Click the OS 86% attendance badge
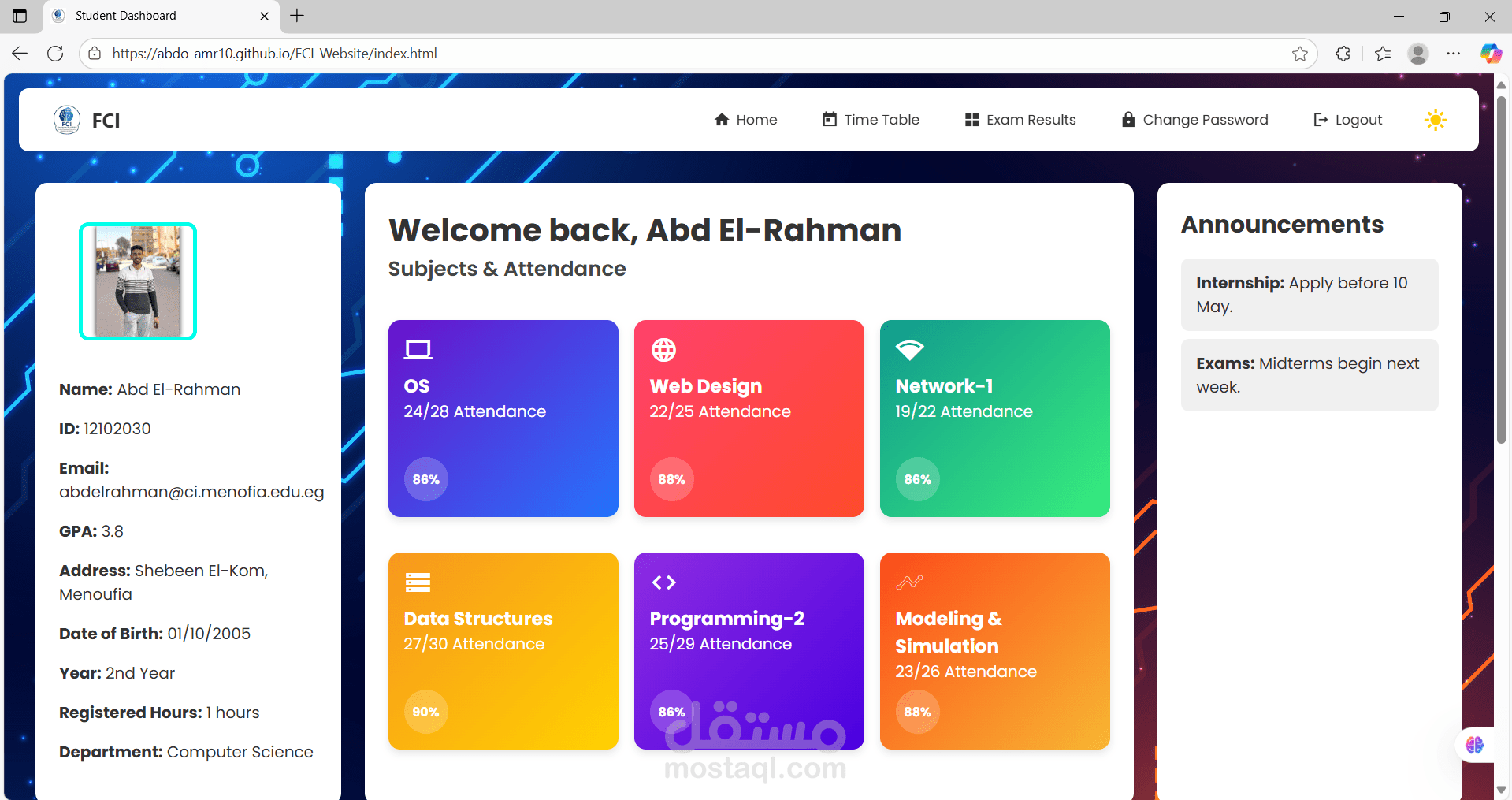 (426, 479)
